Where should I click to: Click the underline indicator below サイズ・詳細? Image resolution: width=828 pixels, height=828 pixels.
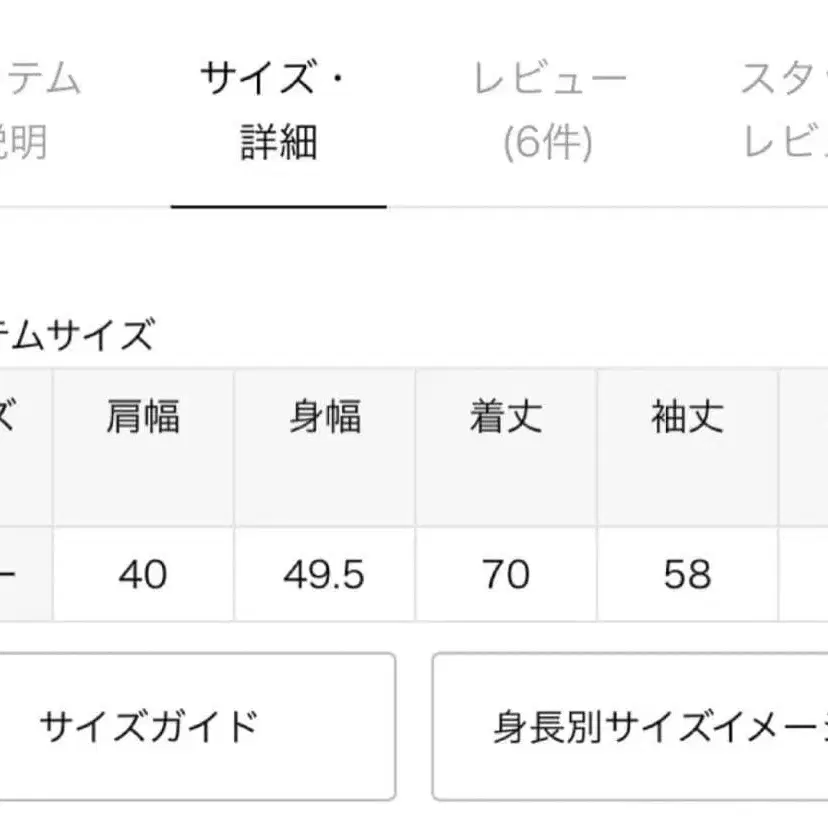(x=280, y=206)
